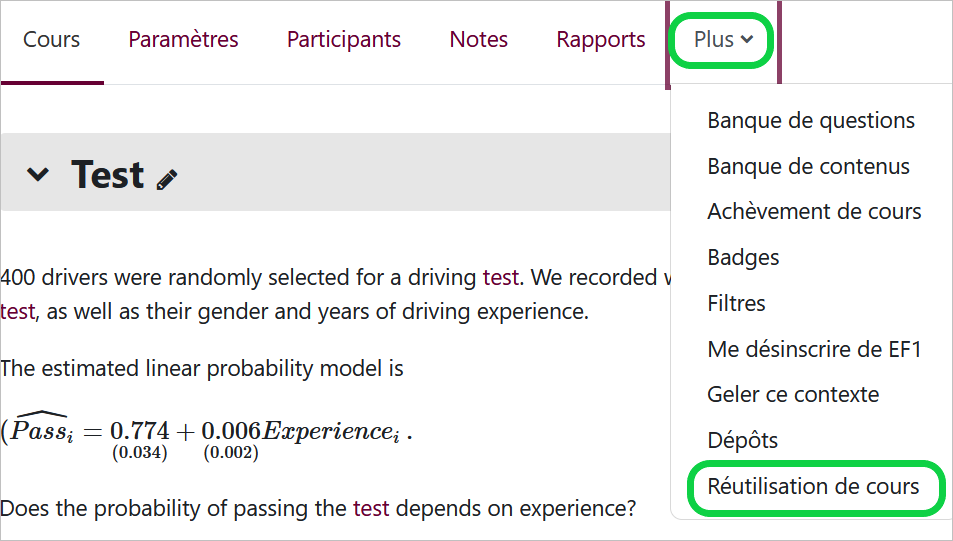Screen dimensions: 953x541
Task: Choose Réutilisation de cours menu item
Action: pyautogui.click(x=813, y=486)
